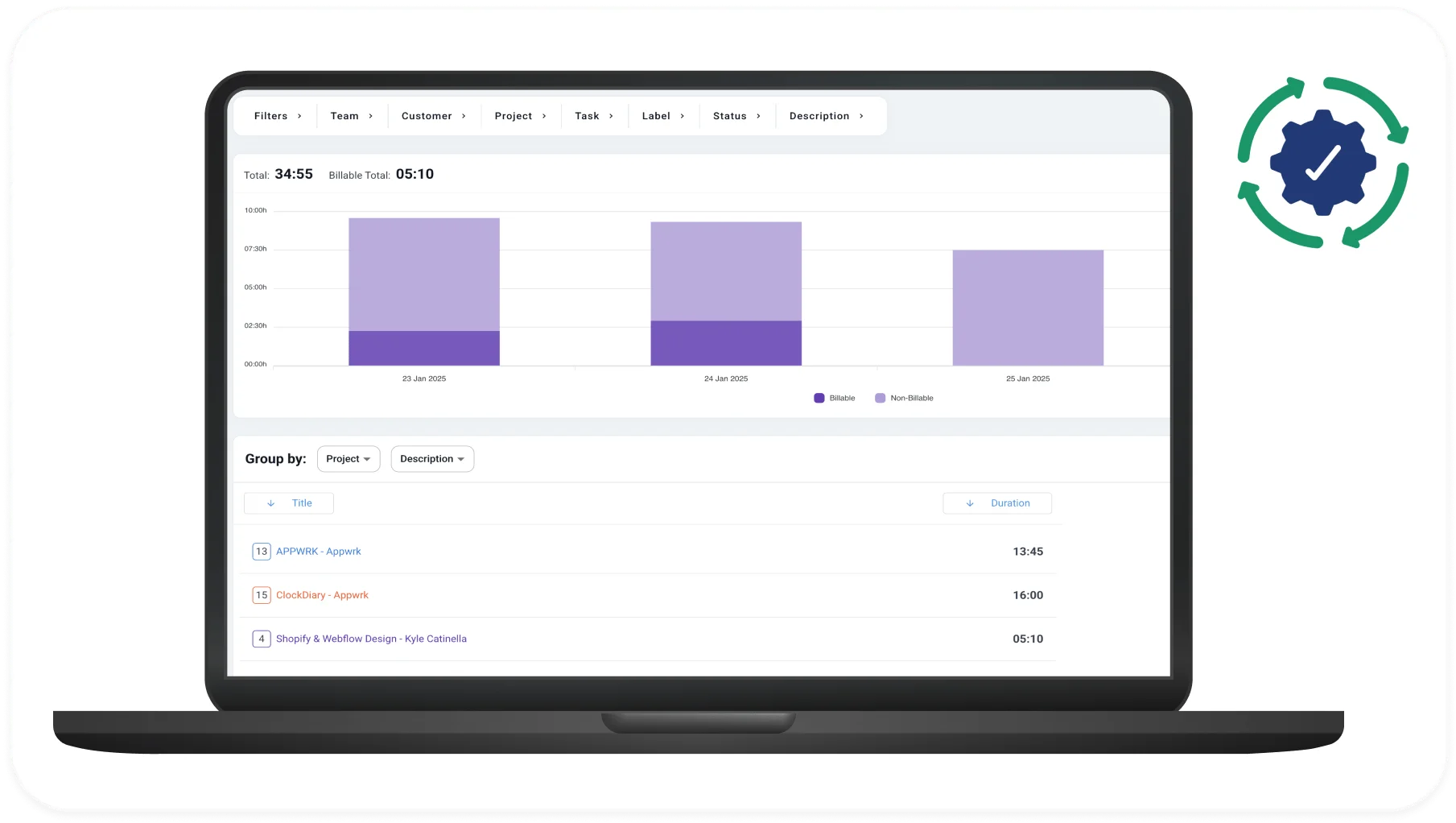This screenshot has height=823, width=1456.
Task: Open the Label filter
Action: [x=663, y=116]
